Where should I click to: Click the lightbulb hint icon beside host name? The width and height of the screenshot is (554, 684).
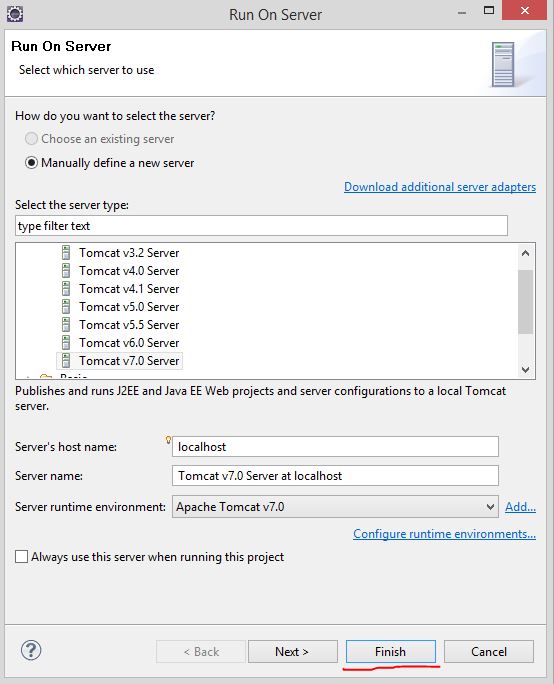point(168,440)
